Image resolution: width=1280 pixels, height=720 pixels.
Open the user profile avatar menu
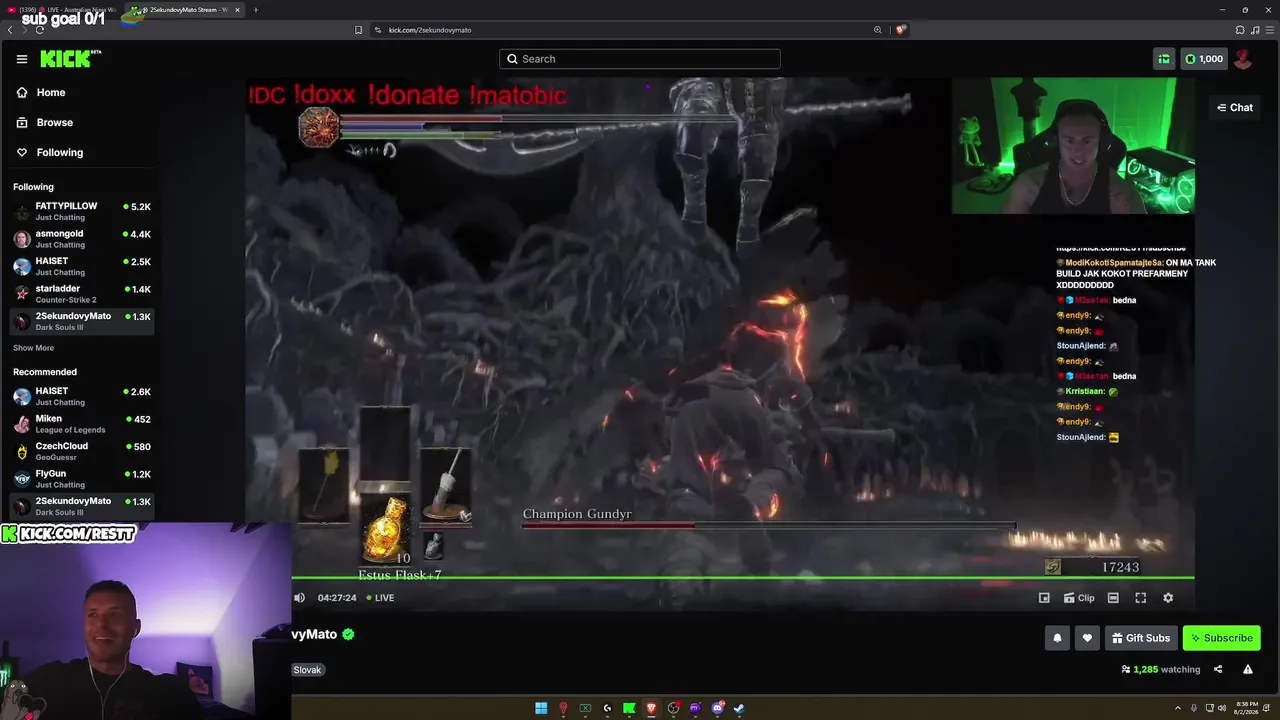tap(1243, 59)
